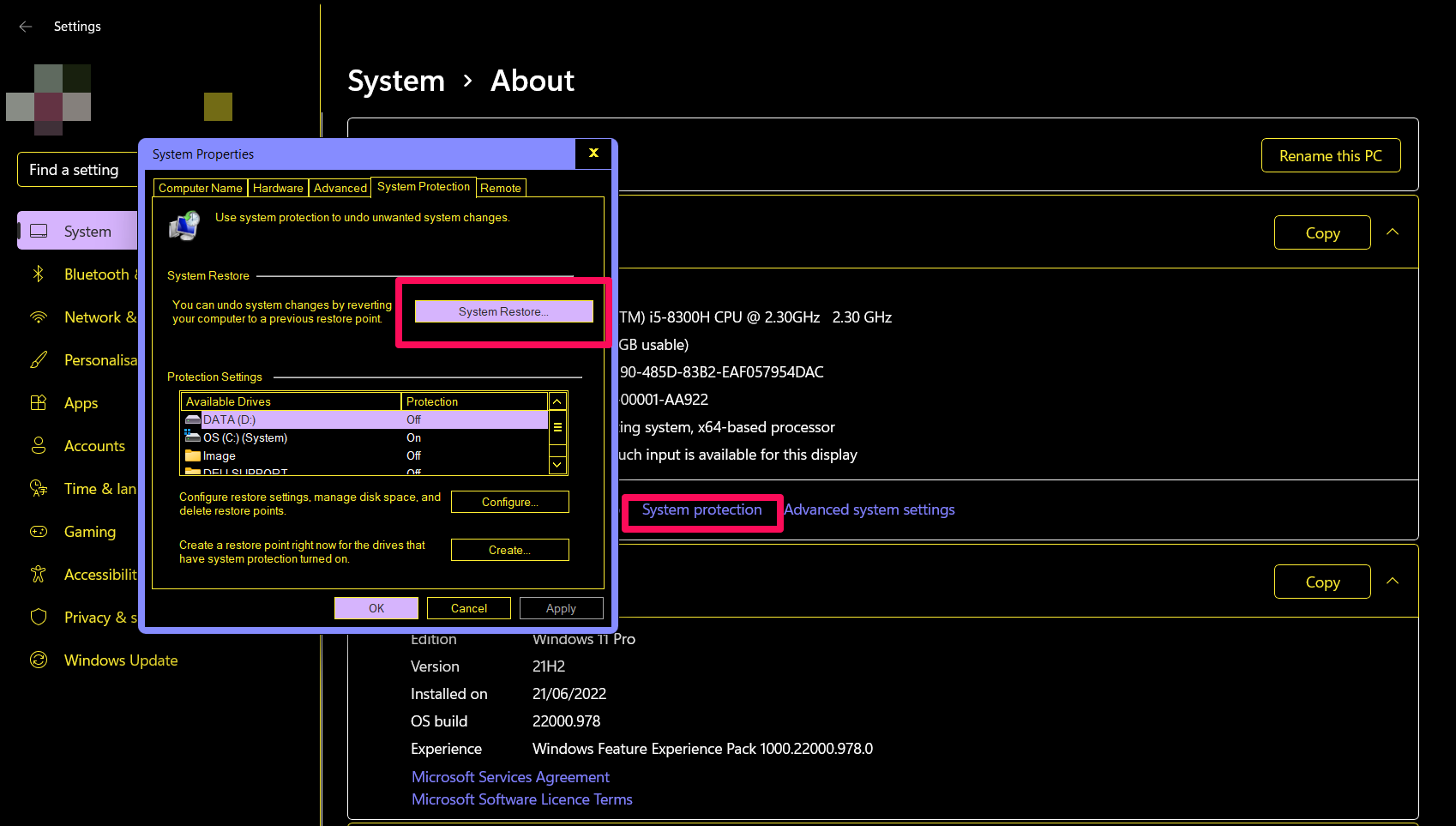Screen dimensions: 1456x826
Task: Click the DATA (D:) drive icon
Action: click(193, 419)
